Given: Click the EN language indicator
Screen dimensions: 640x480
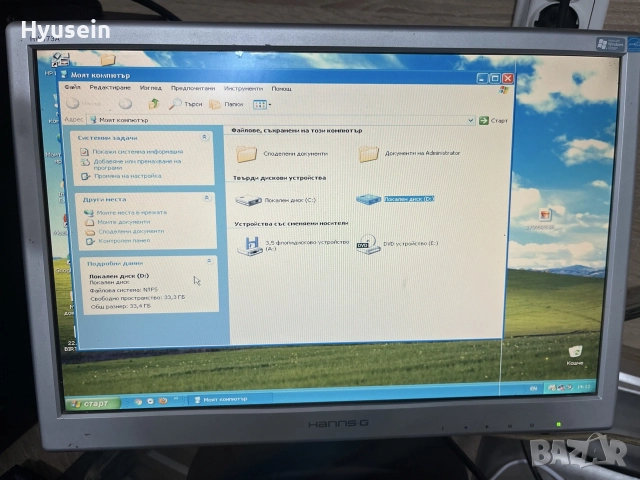Looking at the screenshot, I should [533, 389].
